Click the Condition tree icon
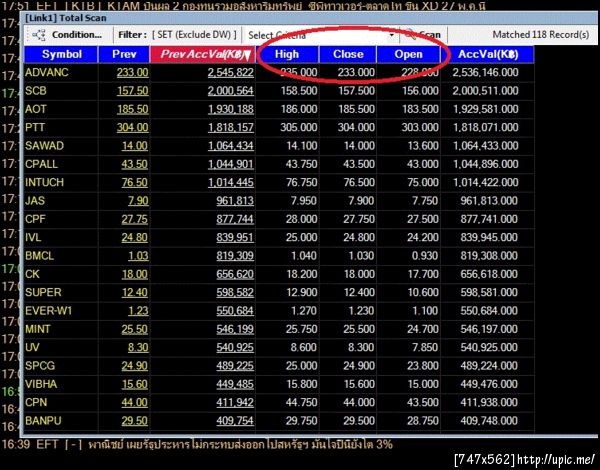 click(39, 35)
